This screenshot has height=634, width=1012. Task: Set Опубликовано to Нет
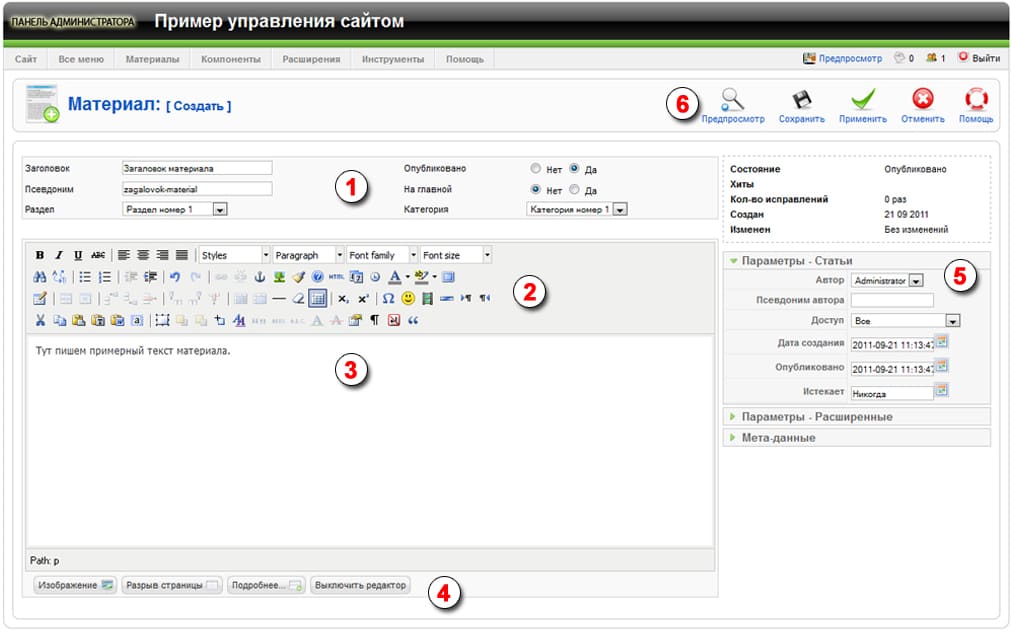[x=536, y=169]
